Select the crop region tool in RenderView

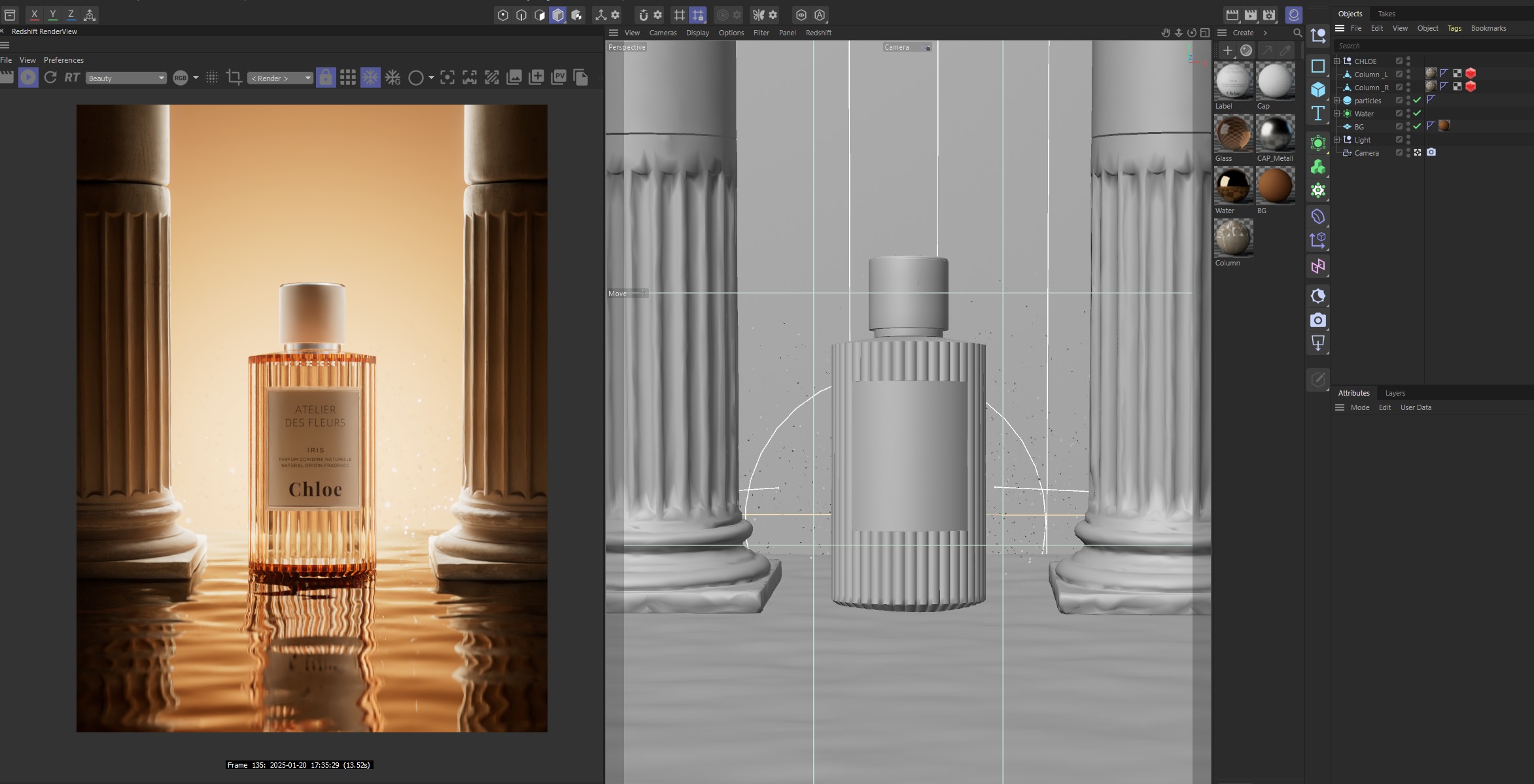coord(234,77)
